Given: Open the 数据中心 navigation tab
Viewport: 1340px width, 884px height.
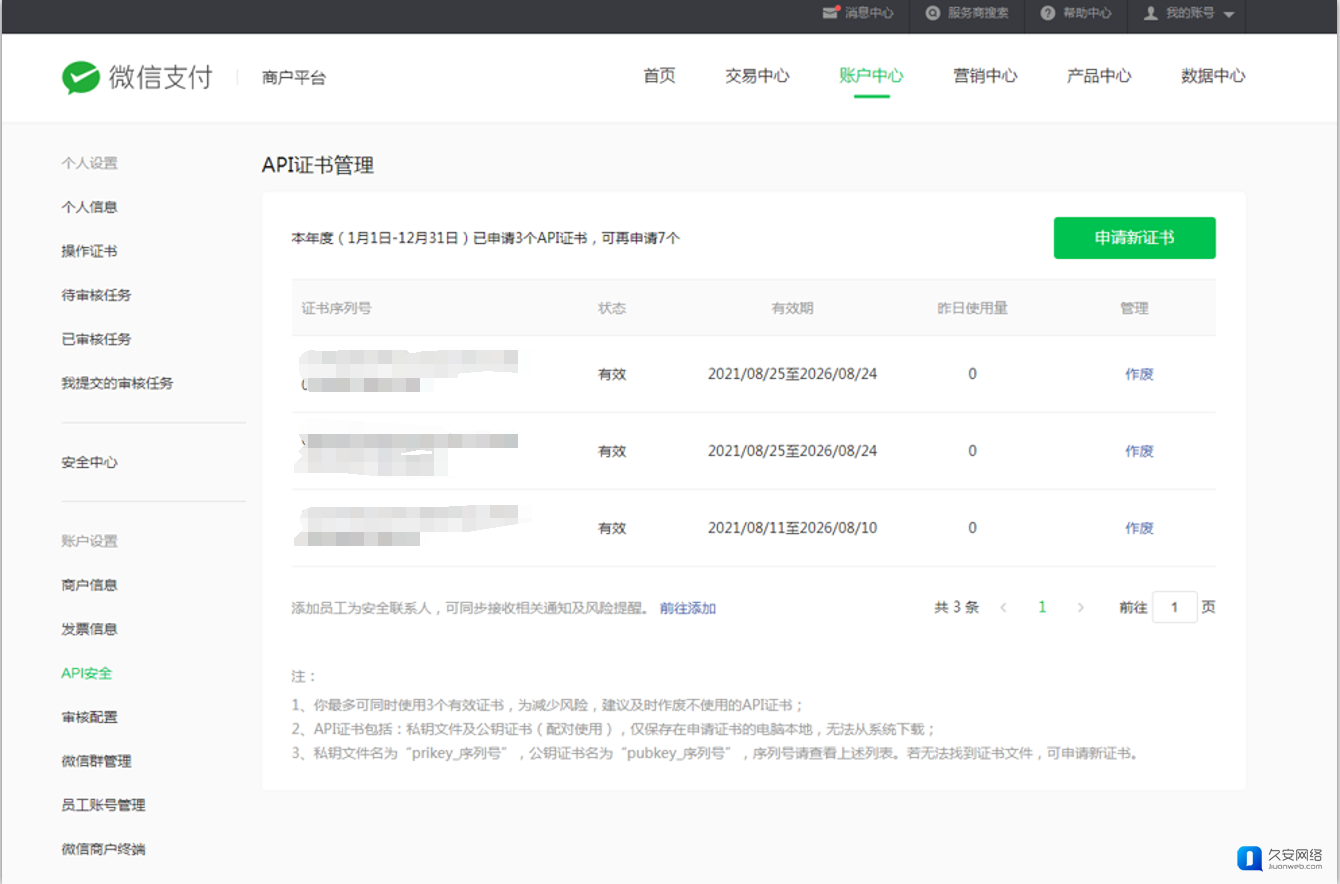Looking at the screenshot, I should click(1213, 76).
